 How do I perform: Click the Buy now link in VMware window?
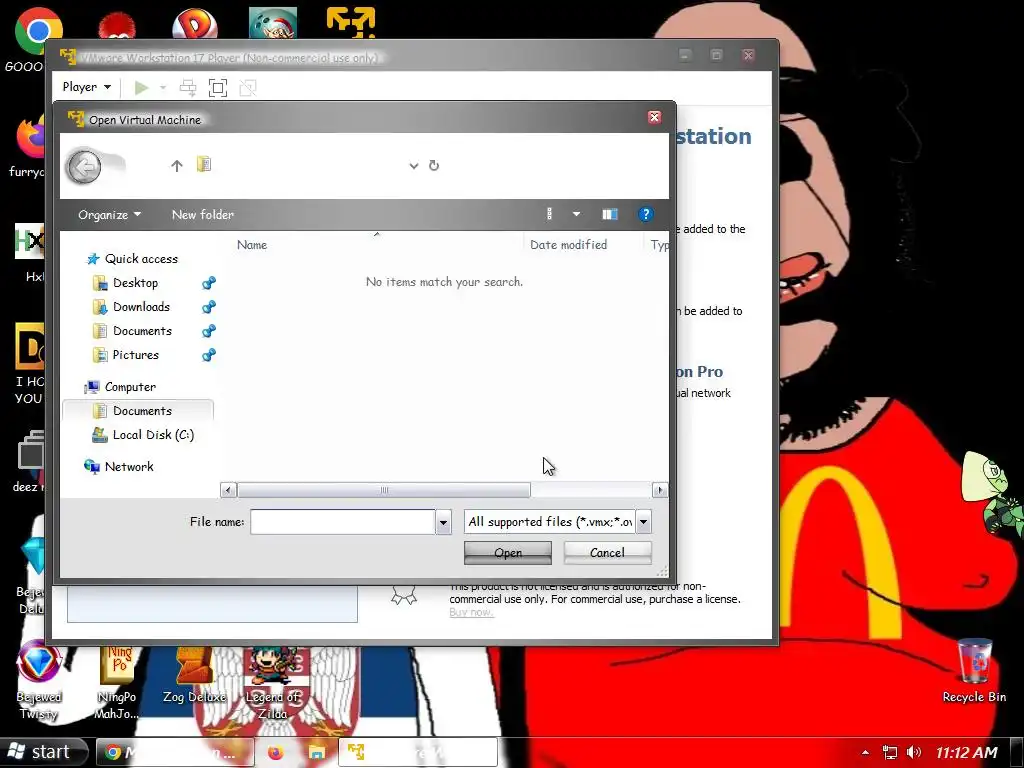(x=471, y=613)
